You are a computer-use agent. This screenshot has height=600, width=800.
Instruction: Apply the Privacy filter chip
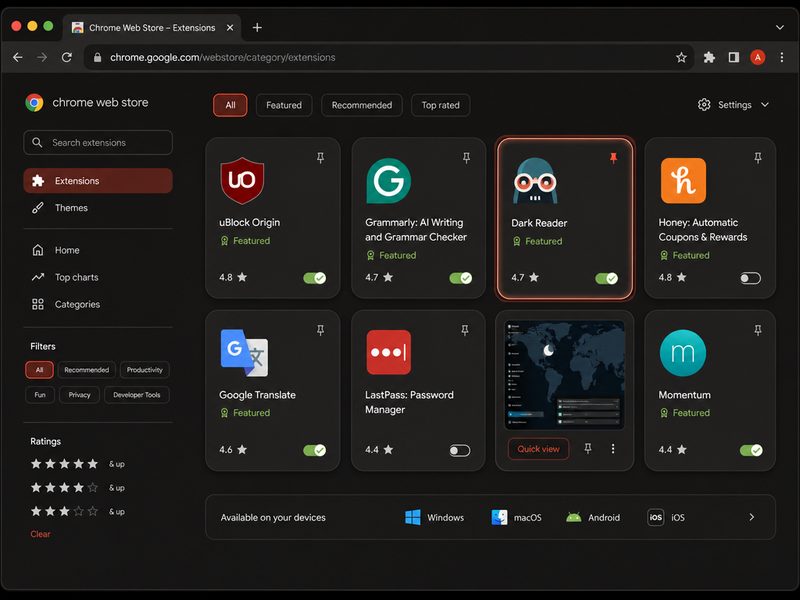pyautogui.click(x=79, y=395)
